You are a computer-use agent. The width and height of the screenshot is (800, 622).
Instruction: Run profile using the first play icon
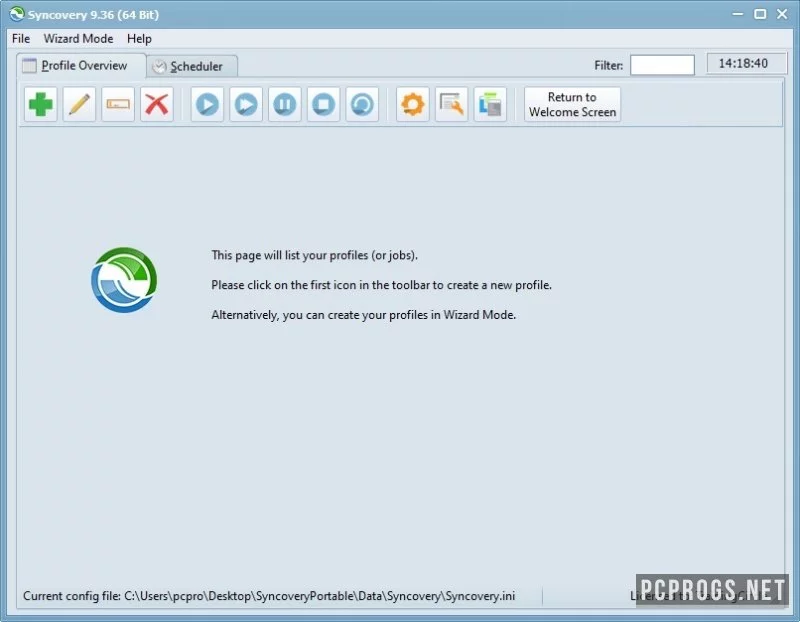tap(207, 105)
